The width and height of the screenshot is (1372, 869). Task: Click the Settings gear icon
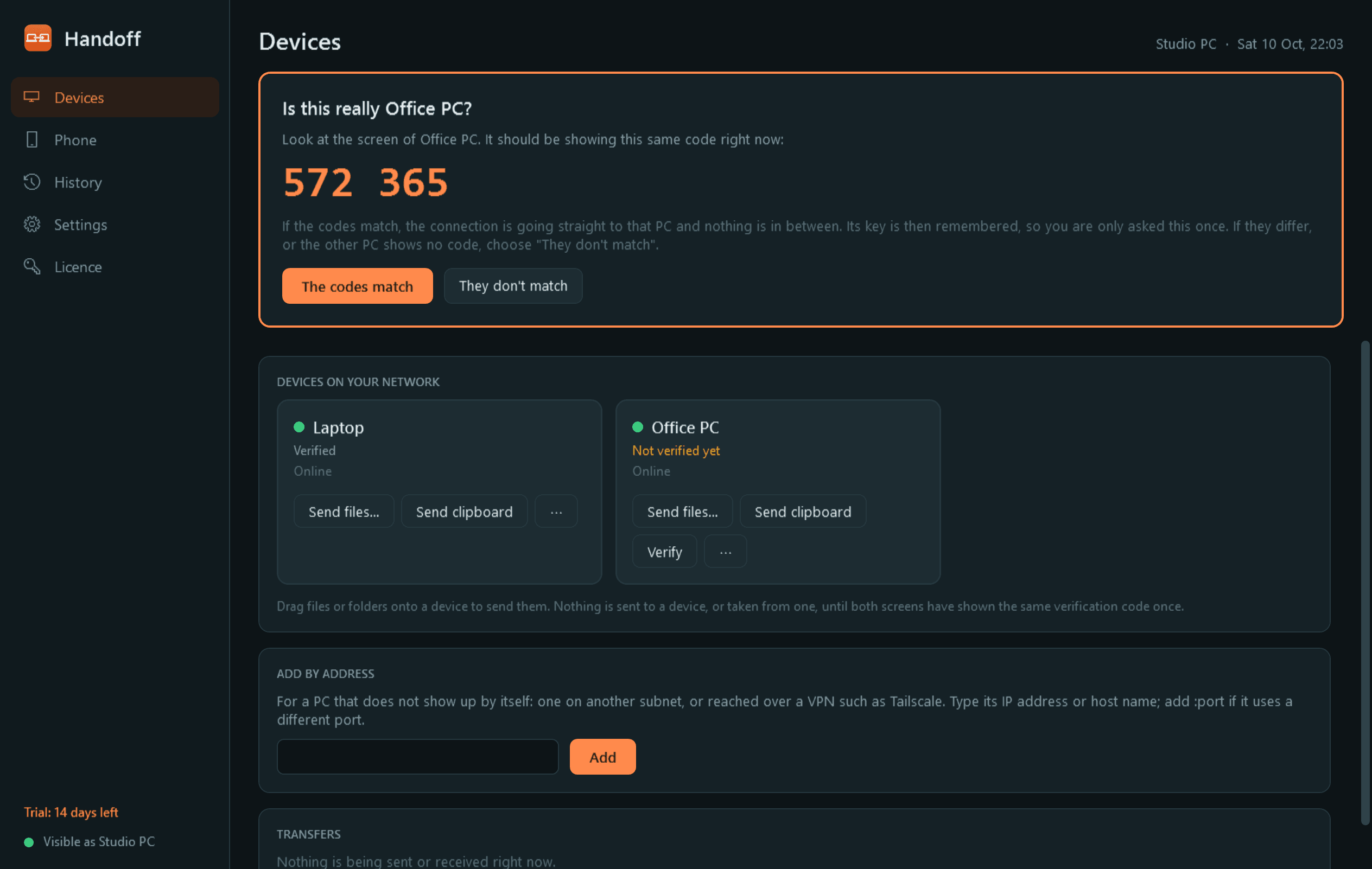(x=32, y=225)
